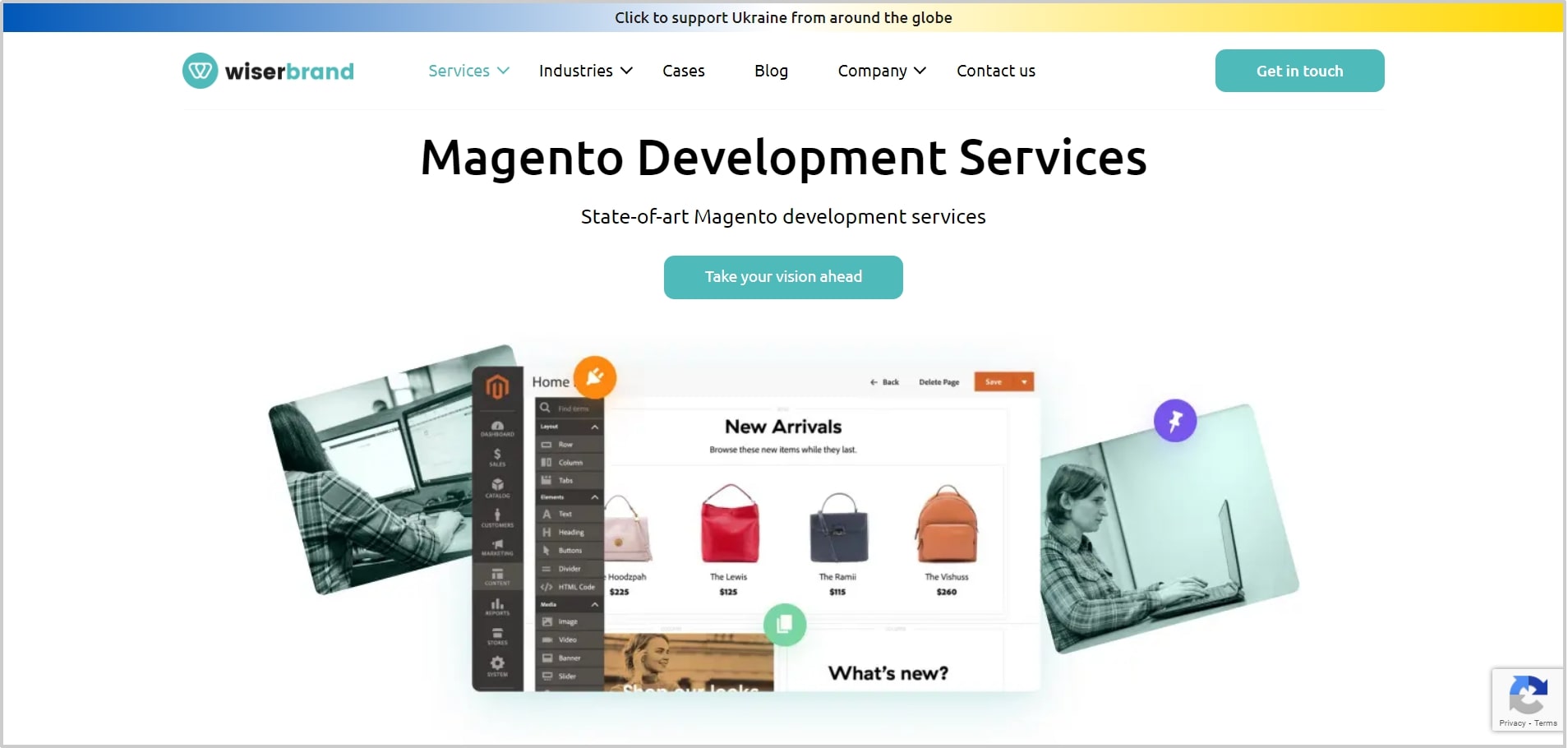The image size is (1568, 748).
Task: Click the wiserbrand logo icon
Action: pyautogui.click(x=200, y=71)
